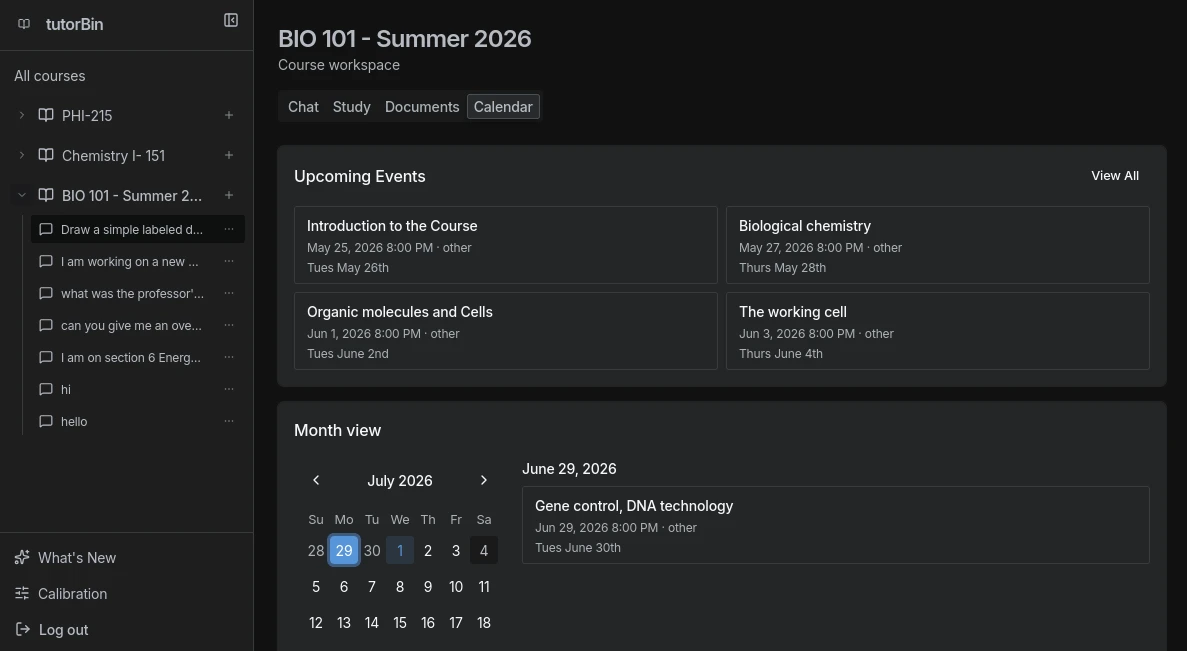Select day 28 in calendar grid
Viewport: 1187px width, 651px height.
pos(316,550)
